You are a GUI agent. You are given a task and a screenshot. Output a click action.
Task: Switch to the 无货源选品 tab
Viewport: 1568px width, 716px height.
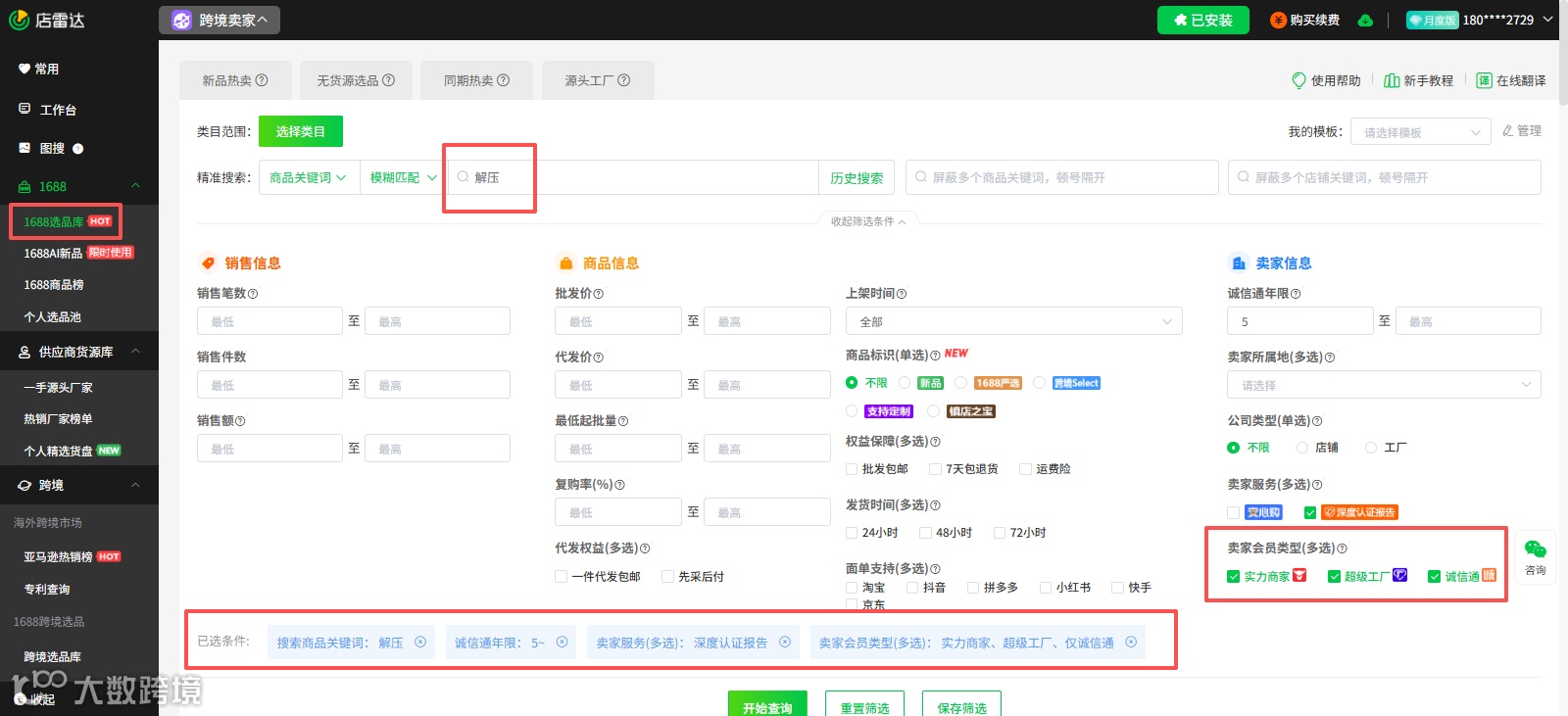pyautogui.click(x=356, y=80)
